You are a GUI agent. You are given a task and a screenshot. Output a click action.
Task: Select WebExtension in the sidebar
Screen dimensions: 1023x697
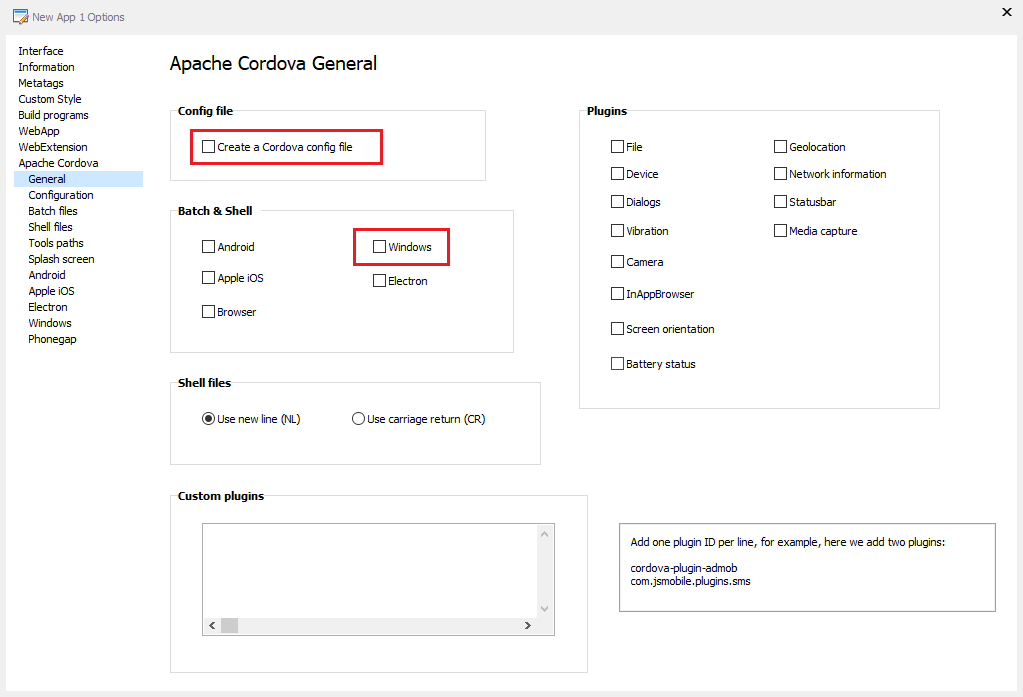click(x=53, y=147)
